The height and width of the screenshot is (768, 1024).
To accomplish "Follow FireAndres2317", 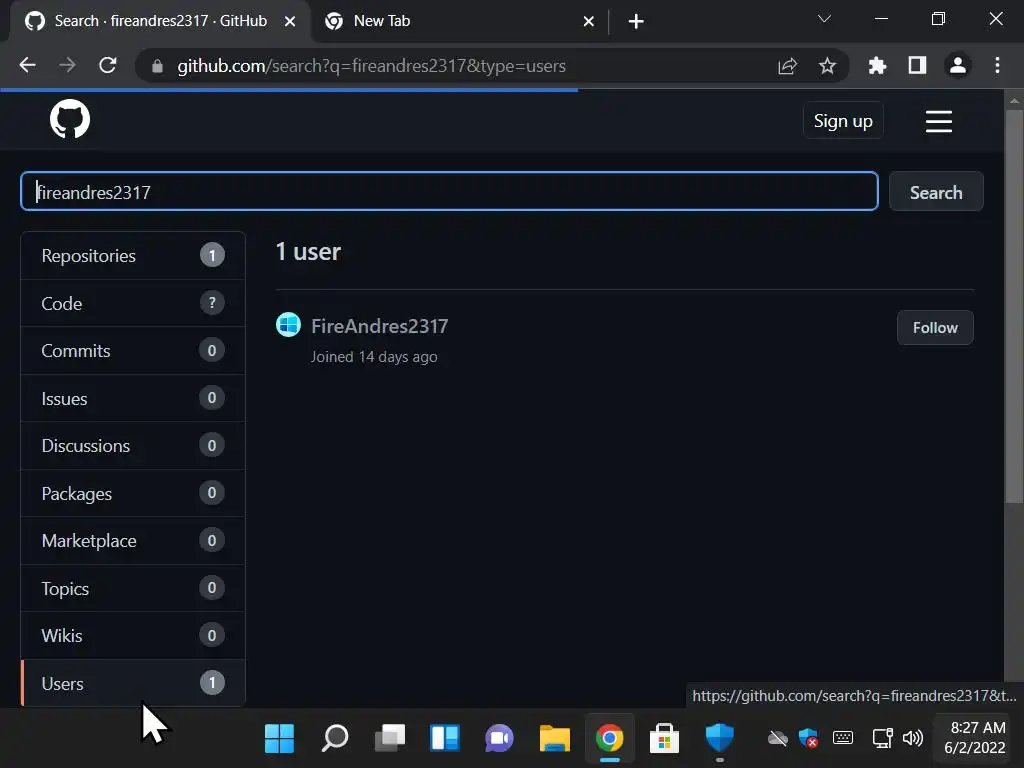I will coord(935,327).
